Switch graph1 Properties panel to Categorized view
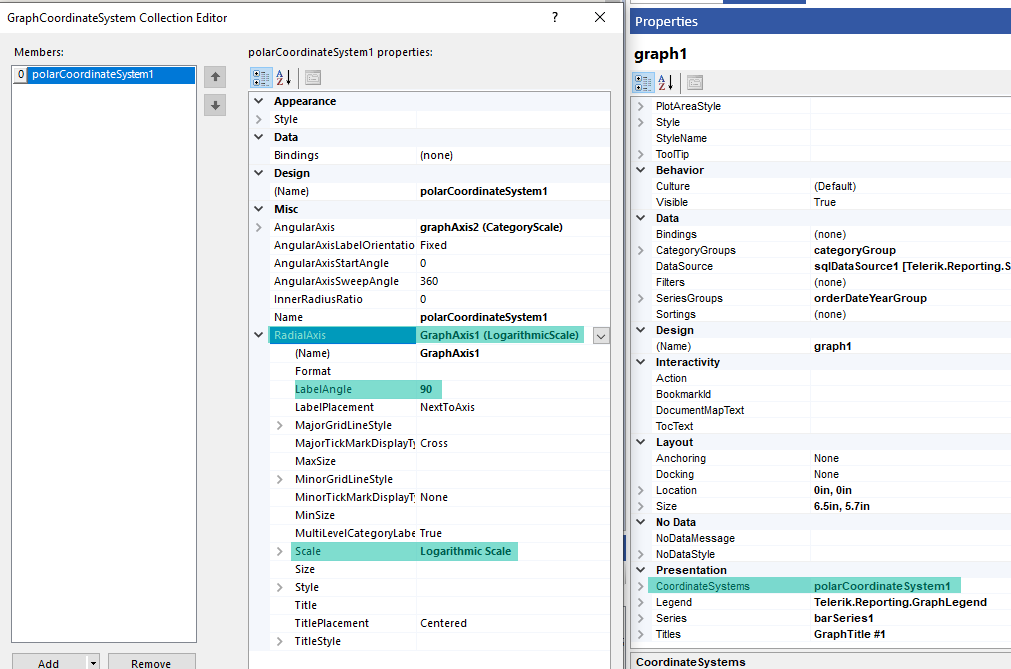The height and width of the screenshot is (669, 1011). tap(641, 82)
